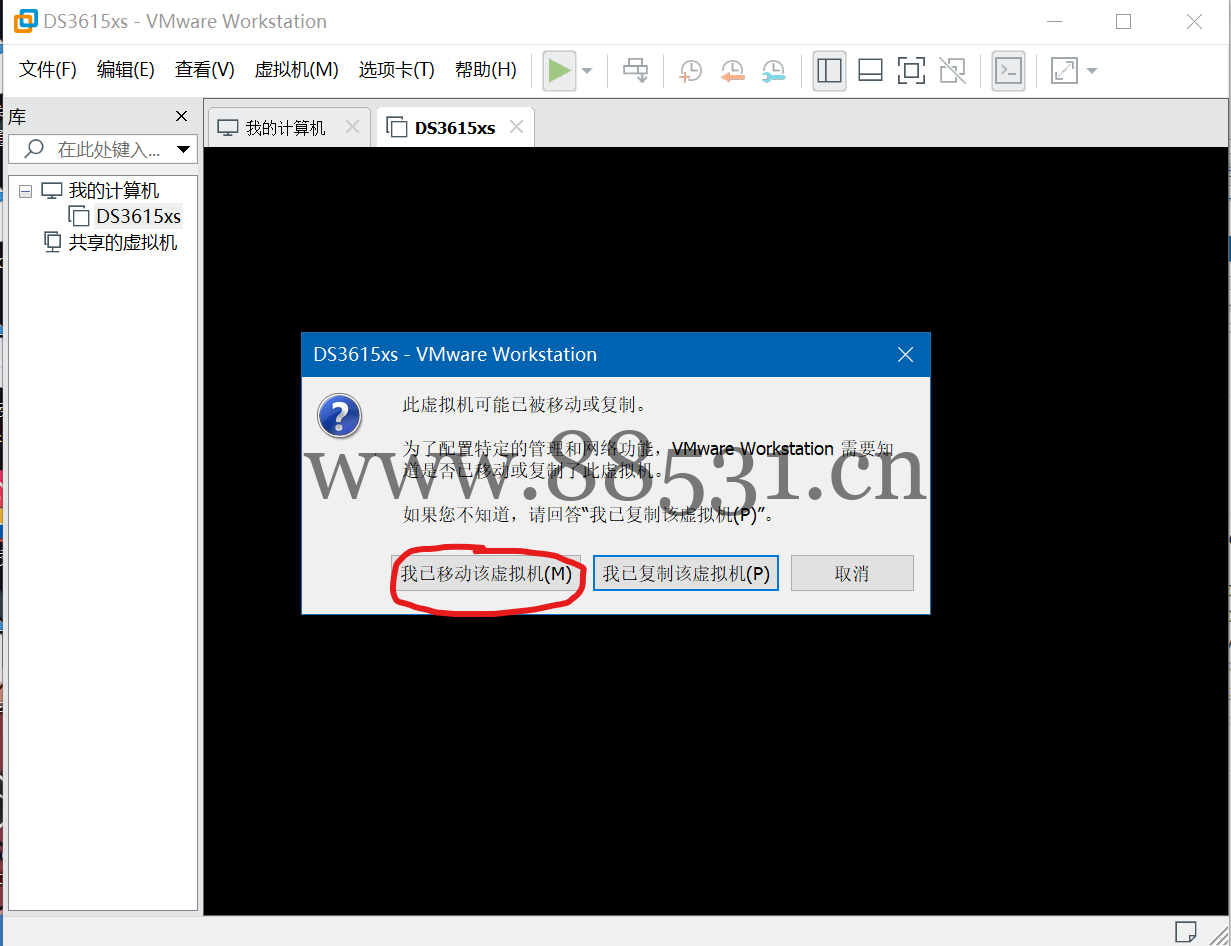
Task: Switch to the 我的计算机 tab
Action: (288, 128)
